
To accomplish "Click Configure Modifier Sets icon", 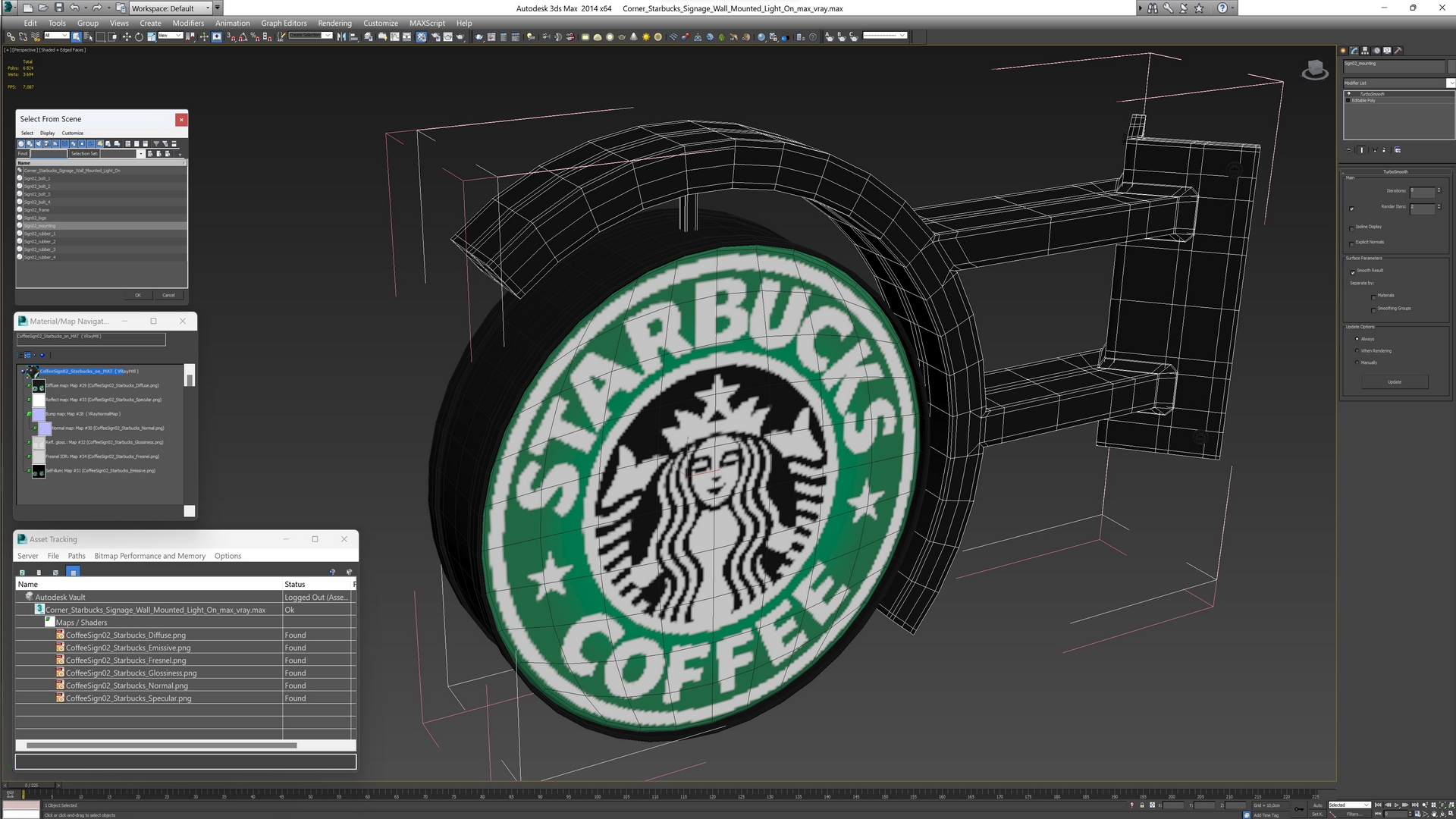I will (1398, 150).
